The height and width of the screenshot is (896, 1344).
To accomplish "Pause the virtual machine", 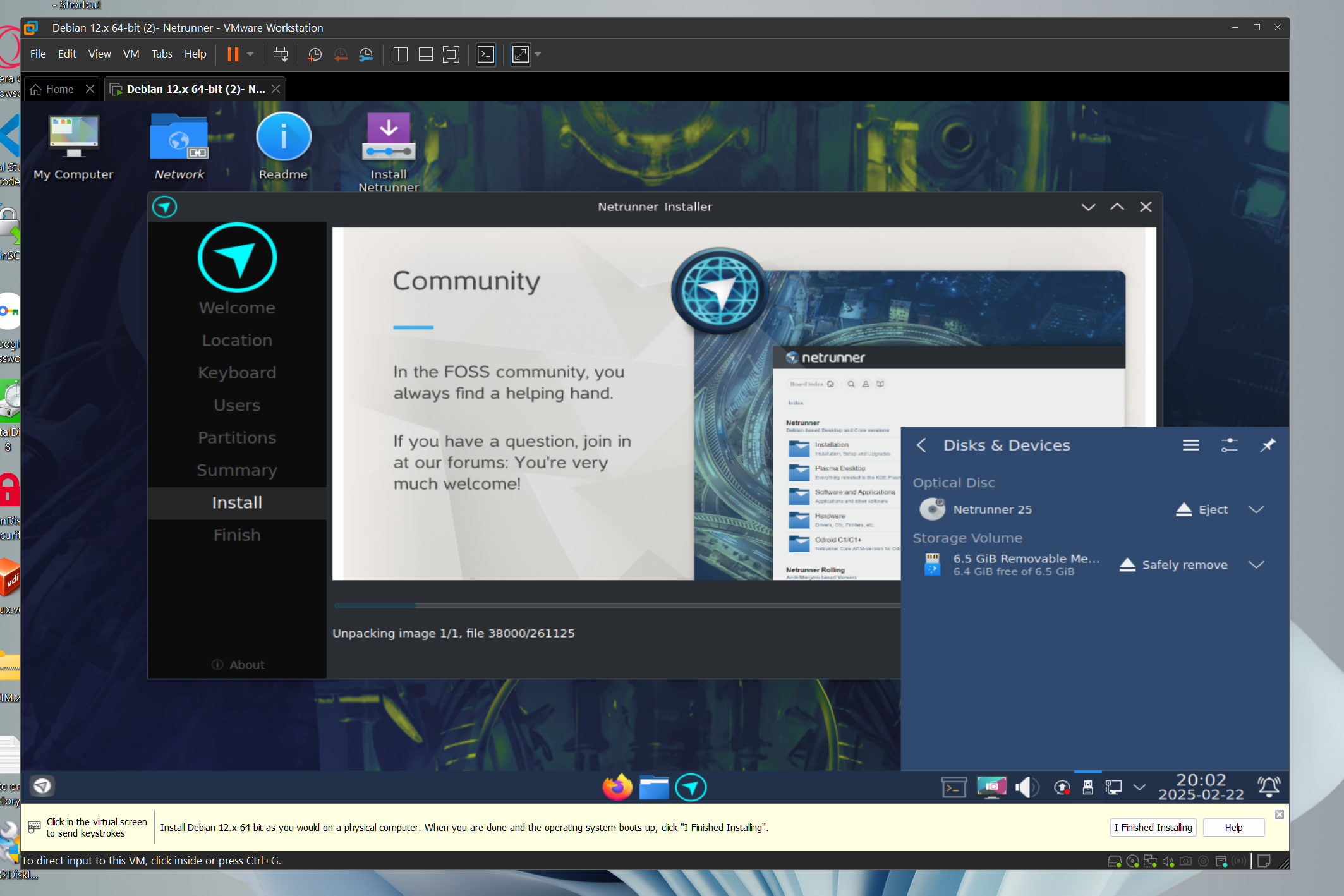I will (233, 54).
